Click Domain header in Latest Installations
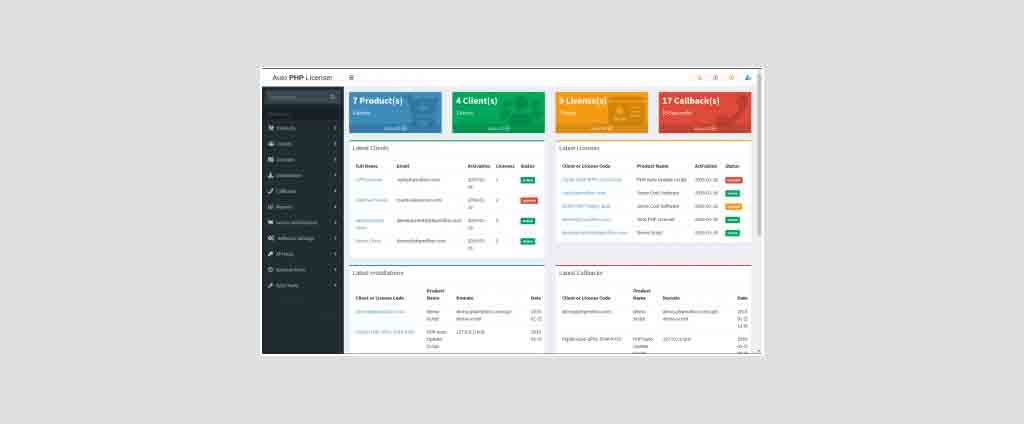Image resolution: width=1024 pixels, height=424 pixels. point(464,298)
